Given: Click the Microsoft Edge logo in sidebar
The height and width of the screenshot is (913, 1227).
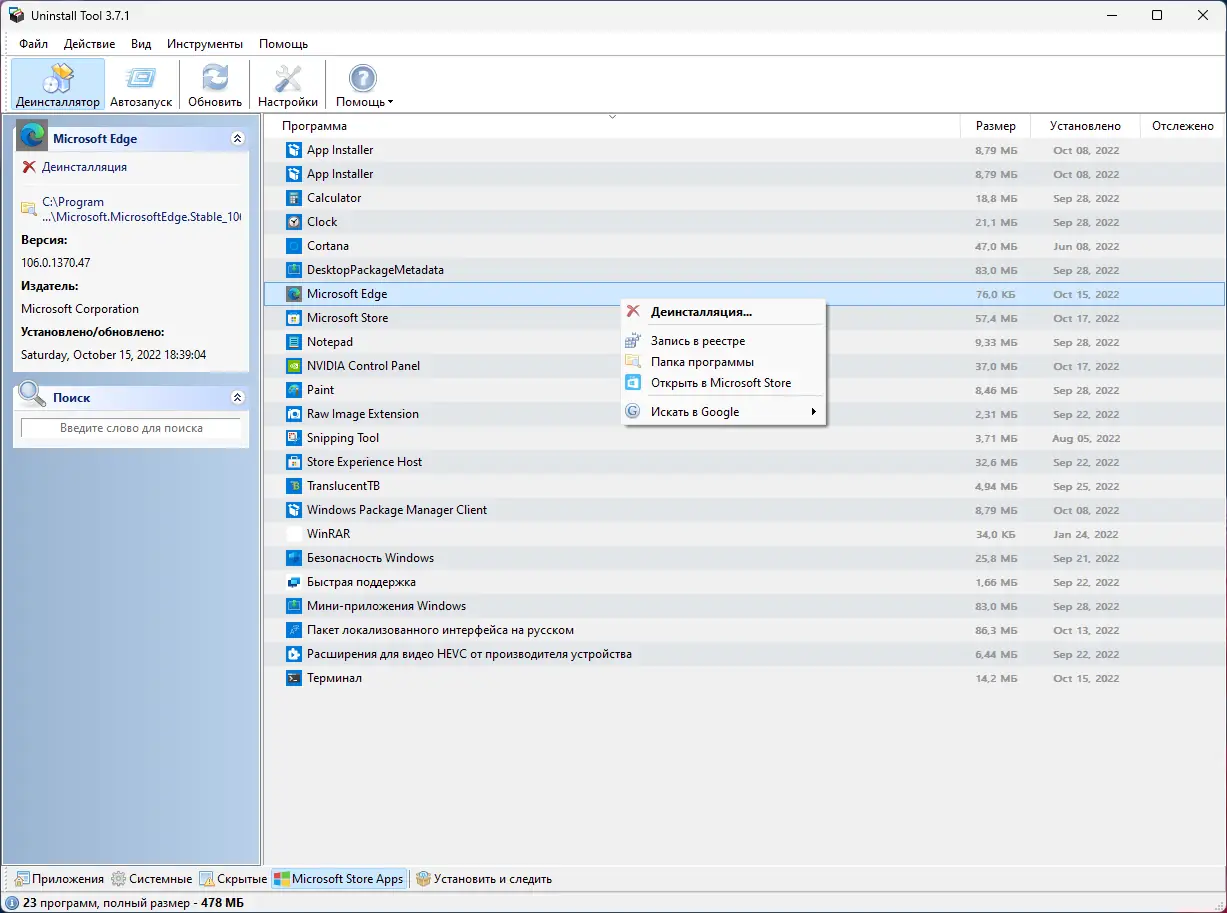Looking at the screenshot, I should (x=32, y=135).
